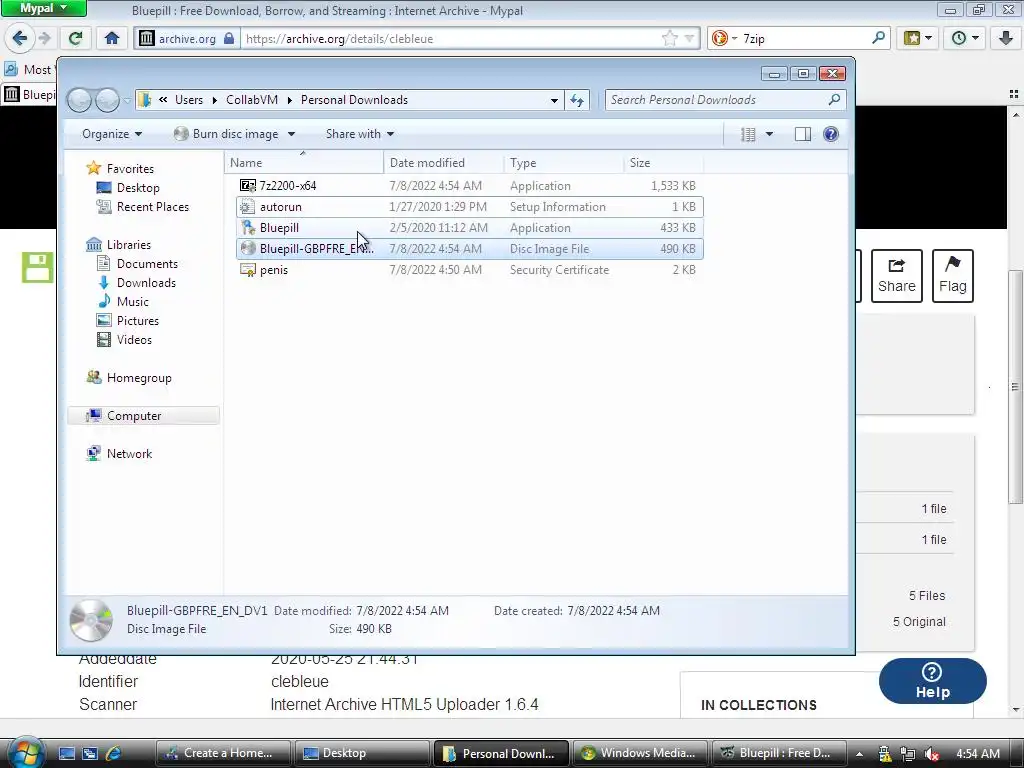This screenshot has height=768, width=1024.
Task: Sort files by Name column
Action: tap(304, 163)
